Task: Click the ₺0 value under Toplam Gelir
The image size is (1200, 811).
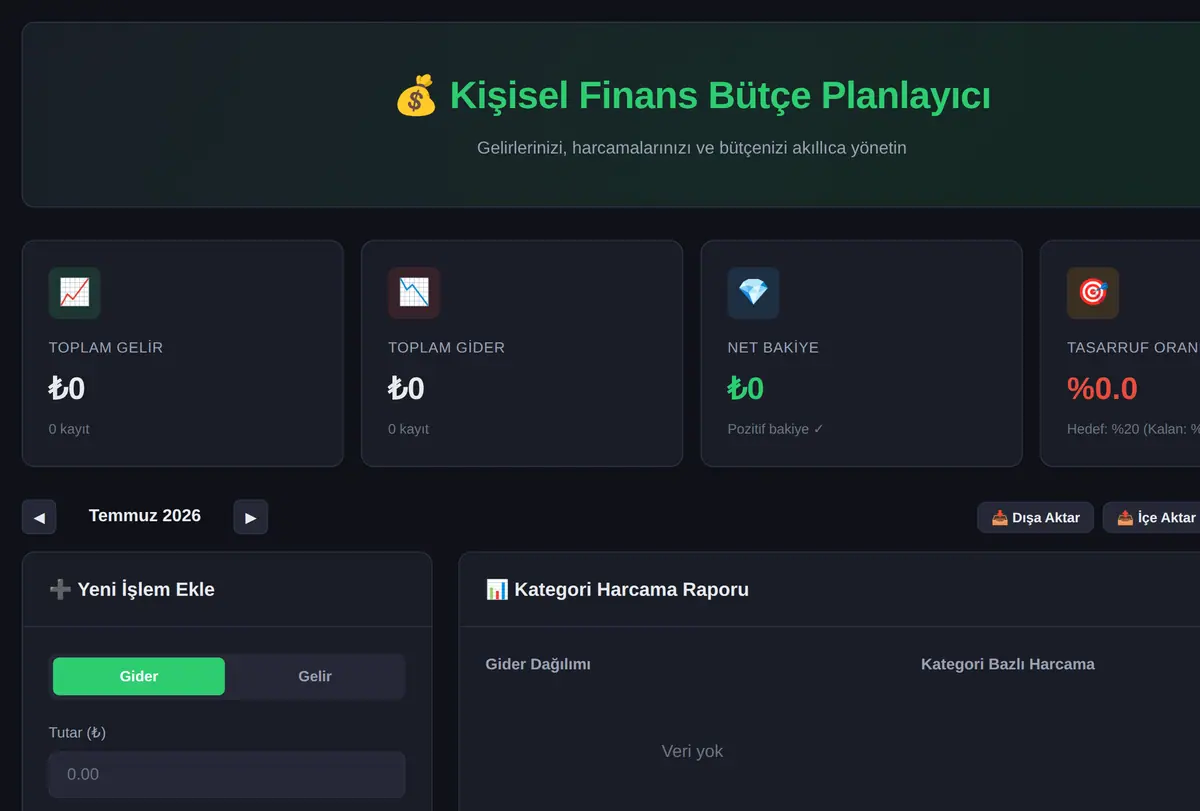Action: [67, 388]
